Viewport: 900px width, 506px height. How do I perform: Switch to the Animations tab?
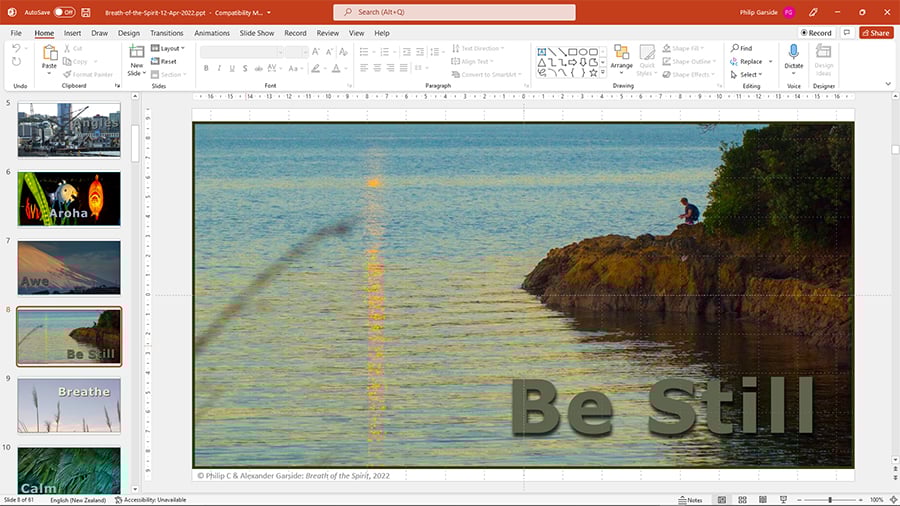[212, 33]
